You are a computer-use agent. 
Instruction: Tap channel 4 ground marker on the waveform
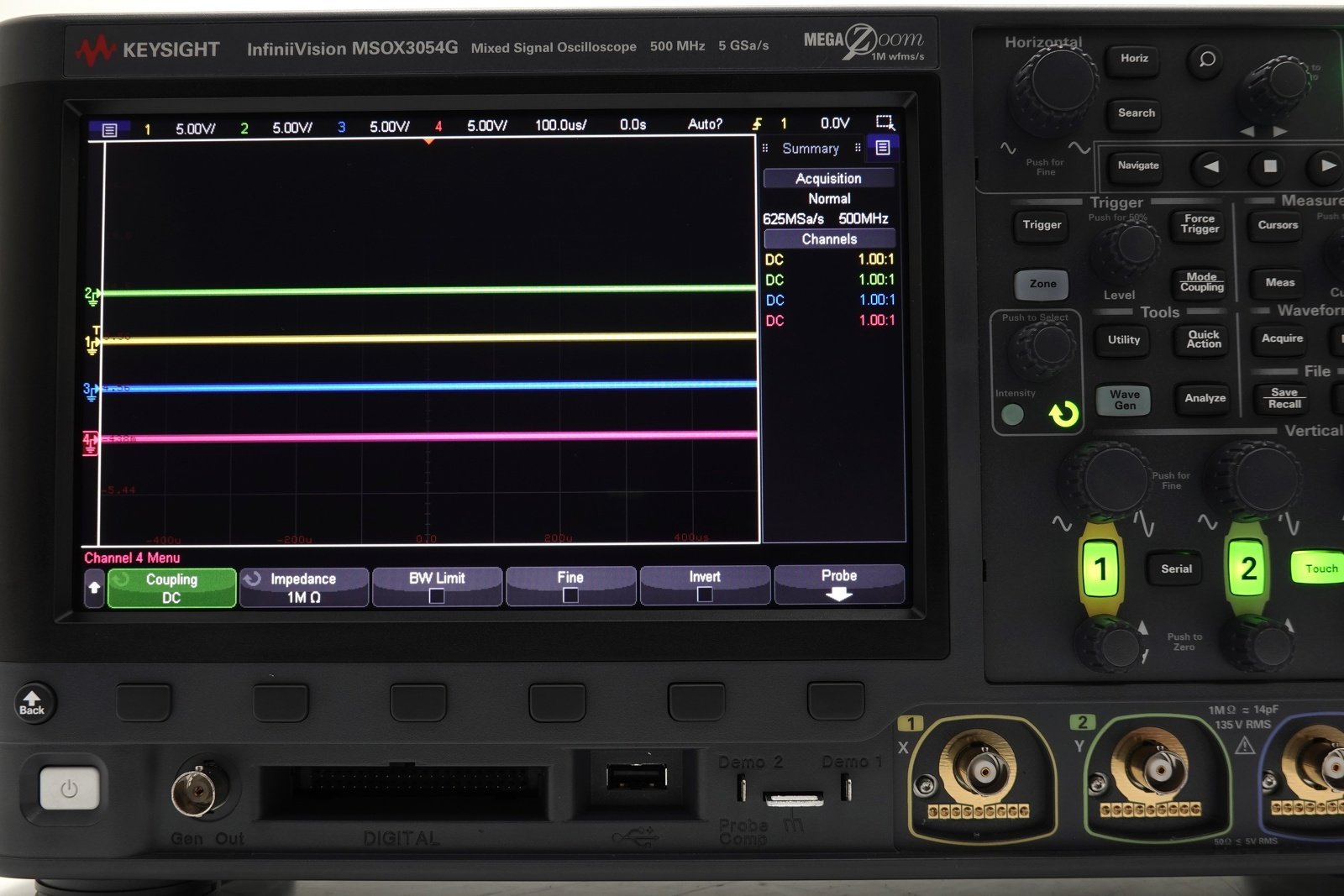click(90, 443)
